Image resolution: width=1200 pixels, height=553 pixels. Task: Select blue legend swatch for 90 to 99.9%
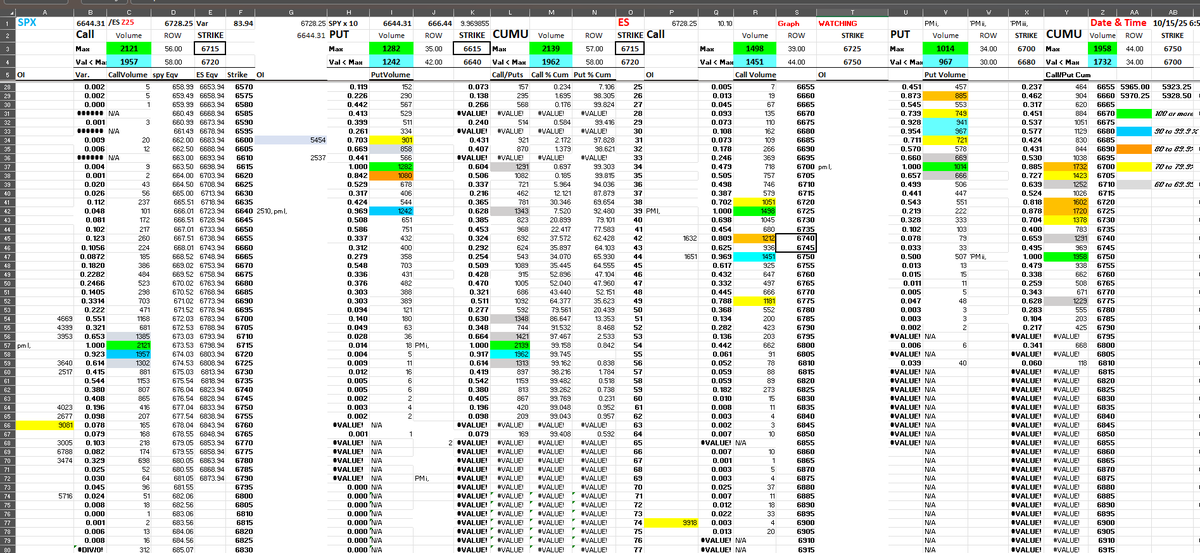pos(1134,131)
